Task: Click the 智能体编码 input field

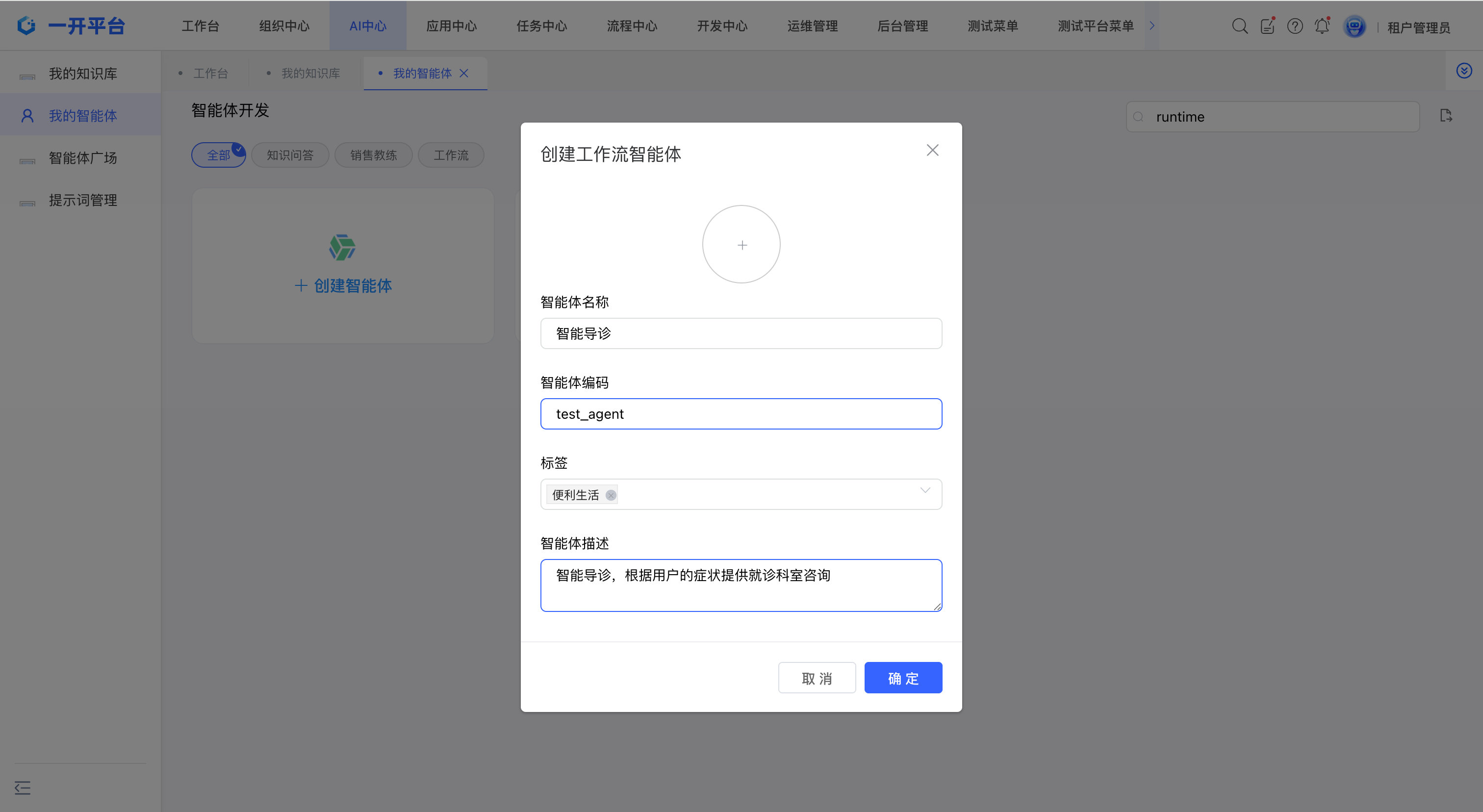Action: click(741, 414)
